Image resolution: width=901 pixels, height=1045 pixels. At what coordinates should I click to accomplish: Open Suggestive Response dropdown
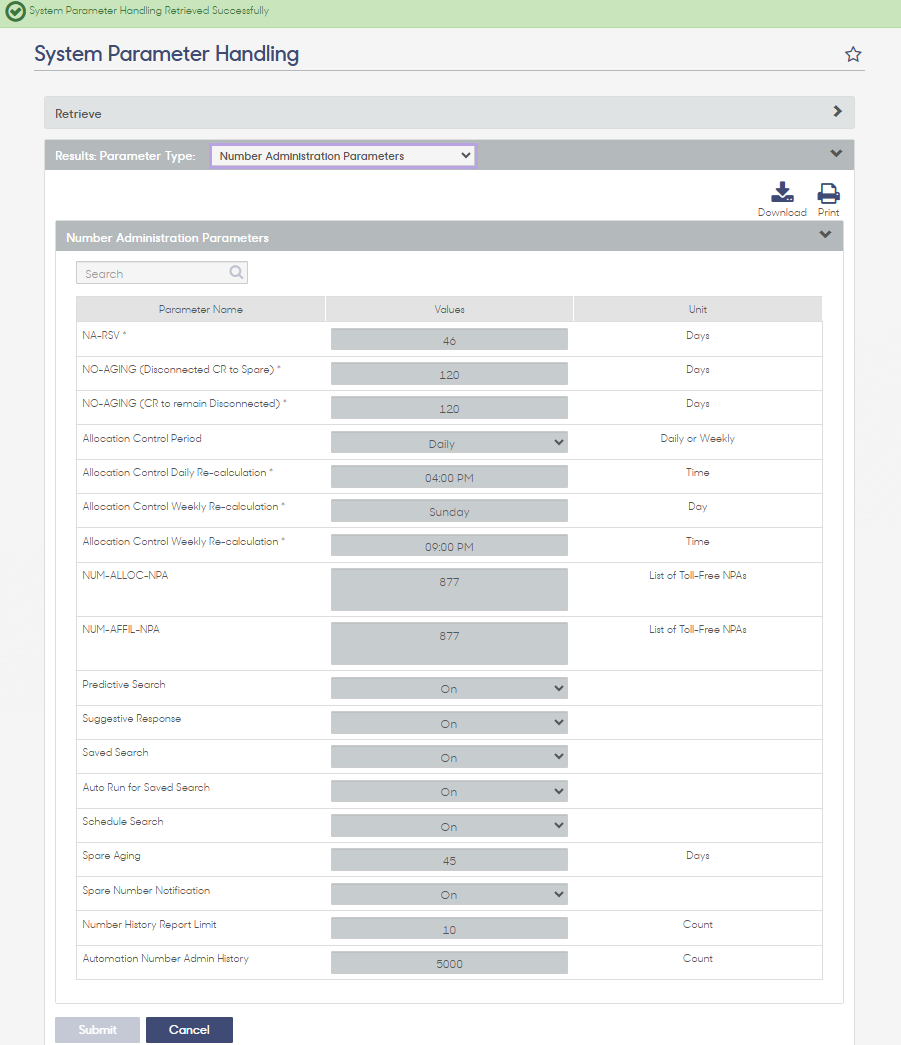(449, 723)
